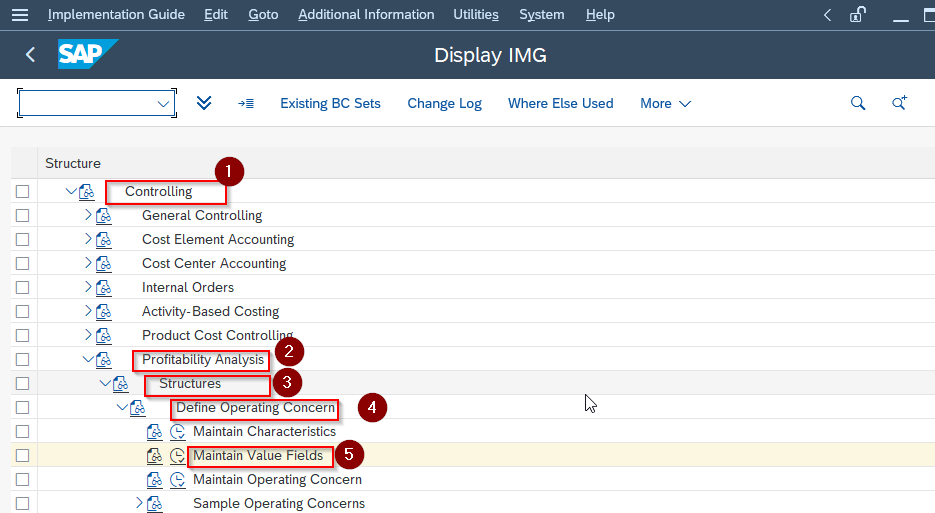
Task: Open documentation icon for Maintain Value Fields
Action: click(154, 456)
